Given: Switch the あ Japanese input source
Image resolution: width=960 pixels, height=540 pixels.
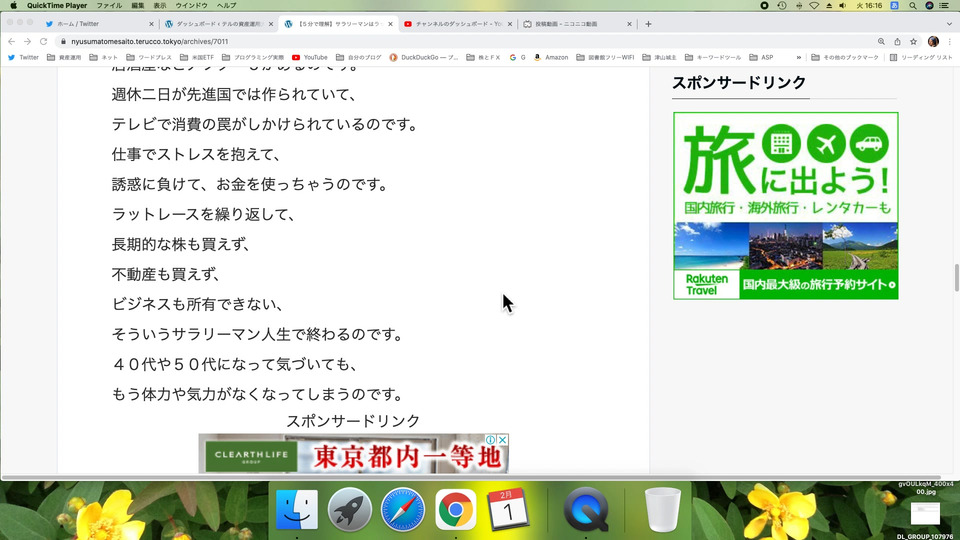Looking at the screenshot, I should 894,6.
